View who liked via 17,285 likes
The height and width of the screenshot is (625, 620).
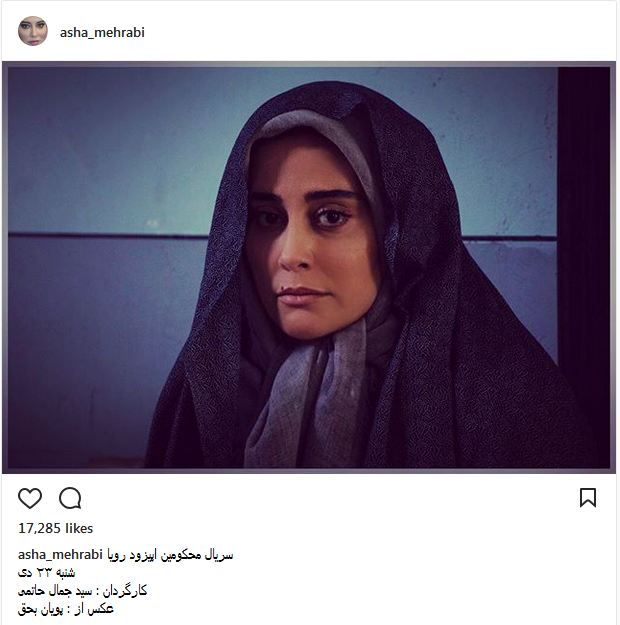coord(55,529)
